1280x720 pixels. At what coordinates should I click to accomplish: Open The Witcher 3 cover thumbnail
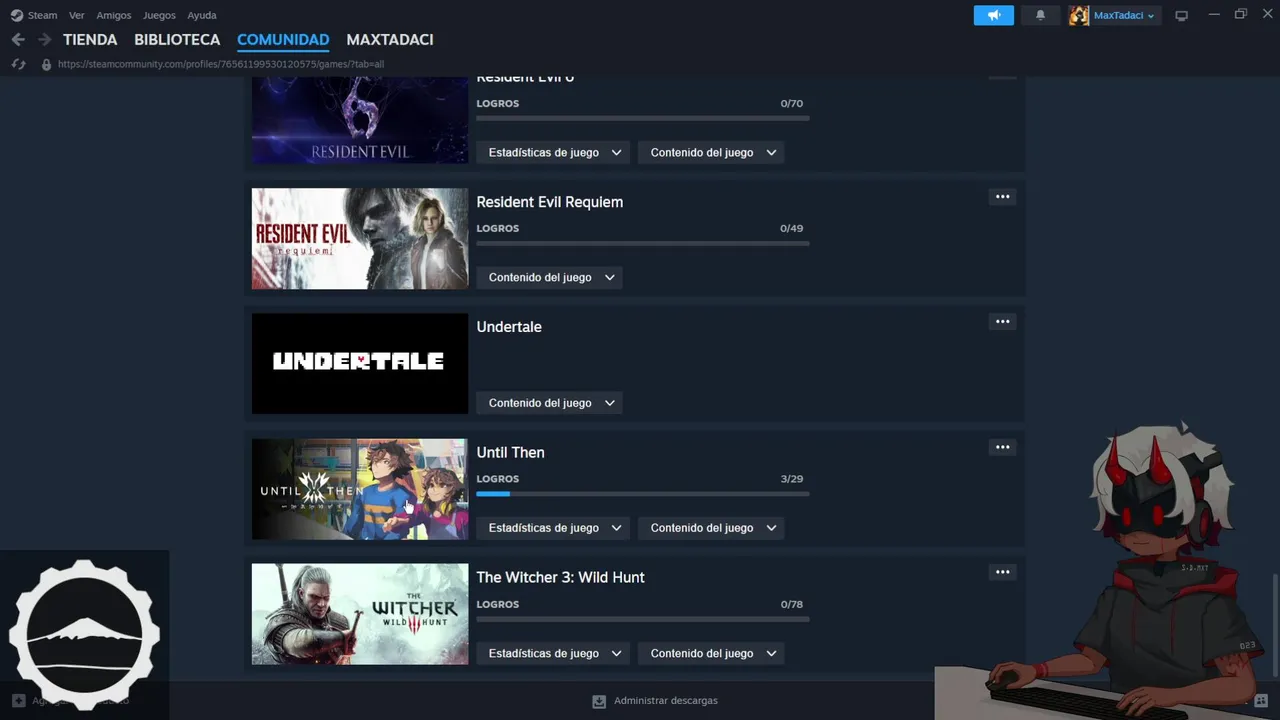[x=360, y=614]
